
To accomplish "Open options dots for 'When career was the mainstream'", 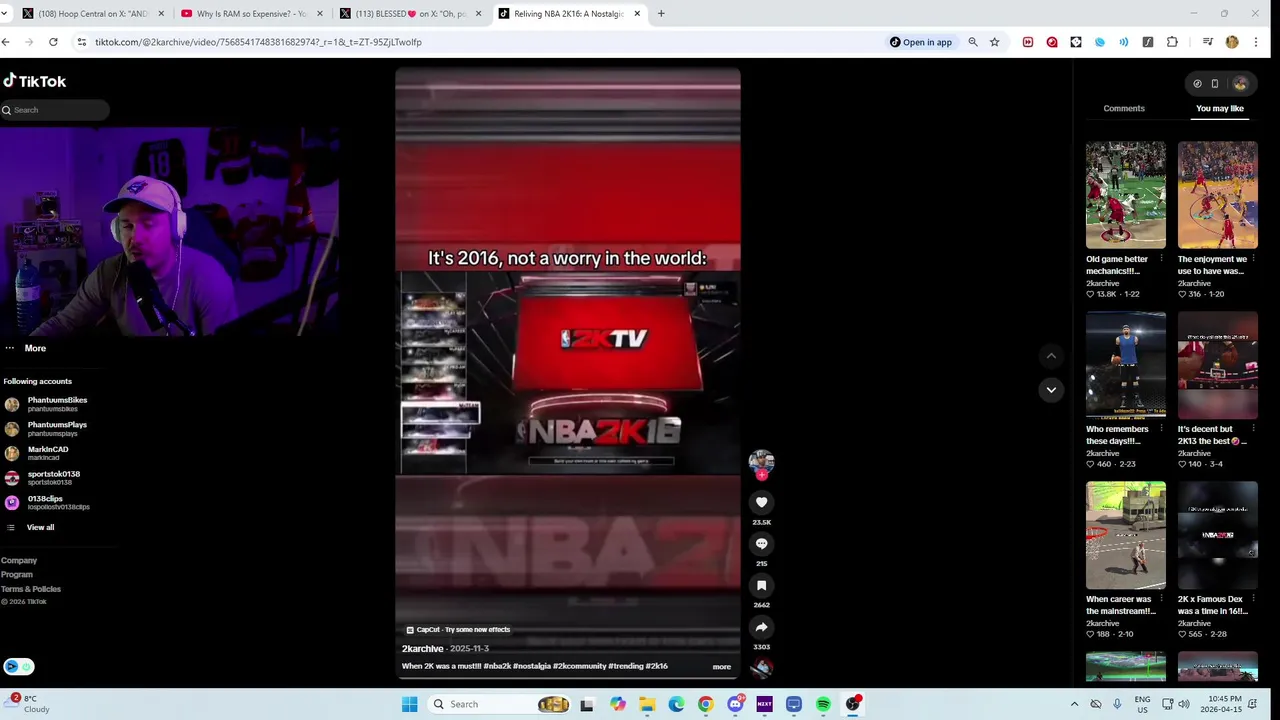I will tap(1161, 599).
